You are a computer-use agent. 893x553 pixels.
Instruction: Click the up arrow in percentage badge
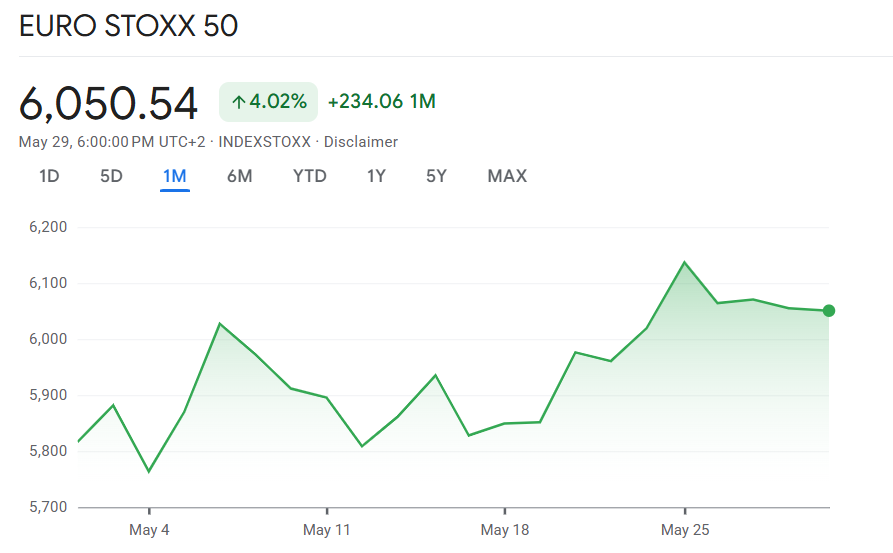(x=239, y=102)
